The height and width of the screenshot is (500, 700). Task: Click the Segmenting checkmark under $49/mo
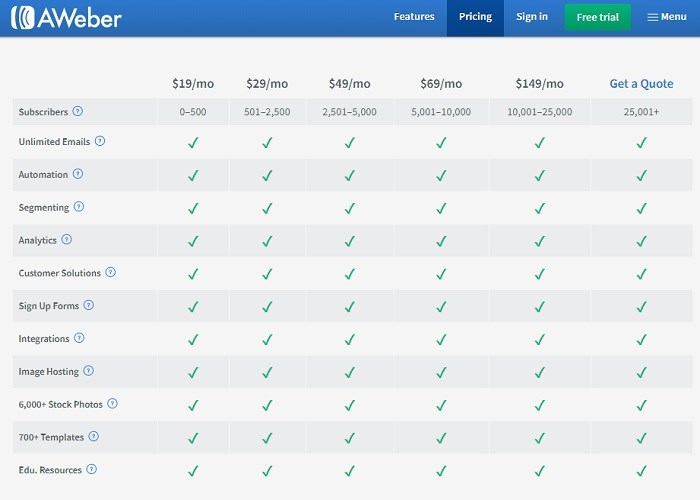coord(350,208)
